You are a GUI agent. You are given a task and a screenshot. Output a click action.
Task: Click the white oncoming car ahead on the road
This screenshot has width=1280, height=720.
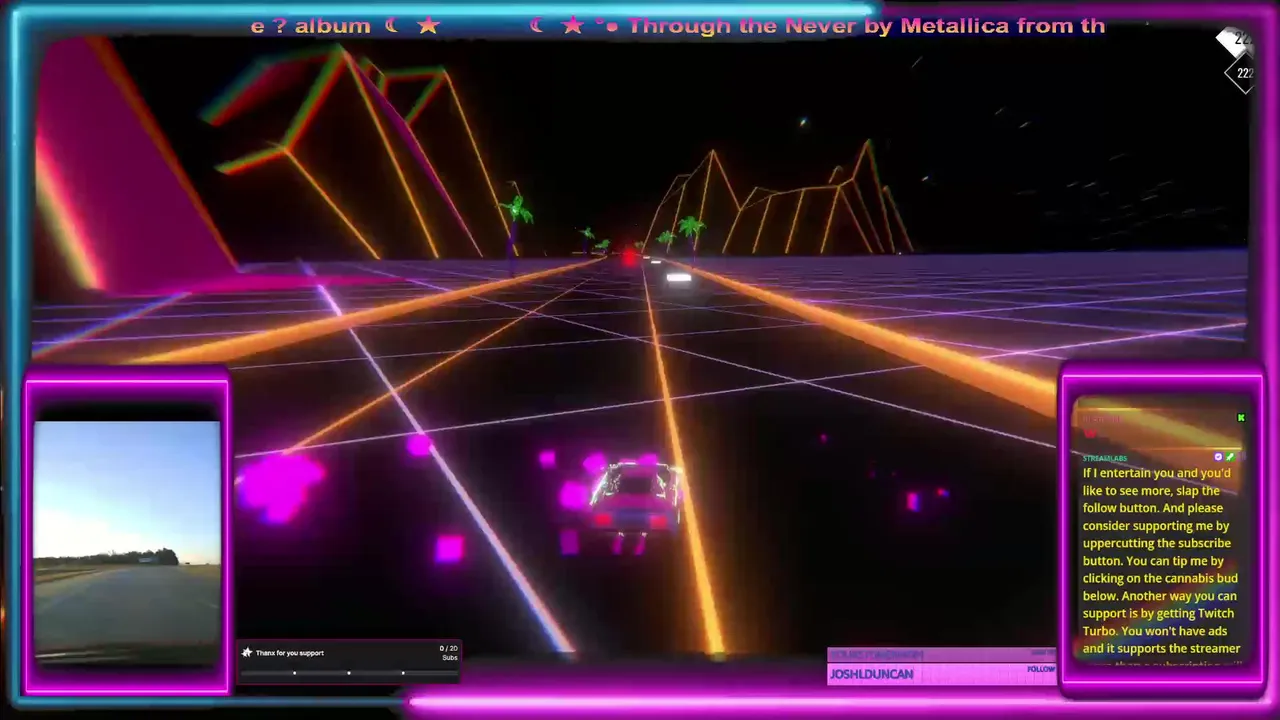coord(679,279)
